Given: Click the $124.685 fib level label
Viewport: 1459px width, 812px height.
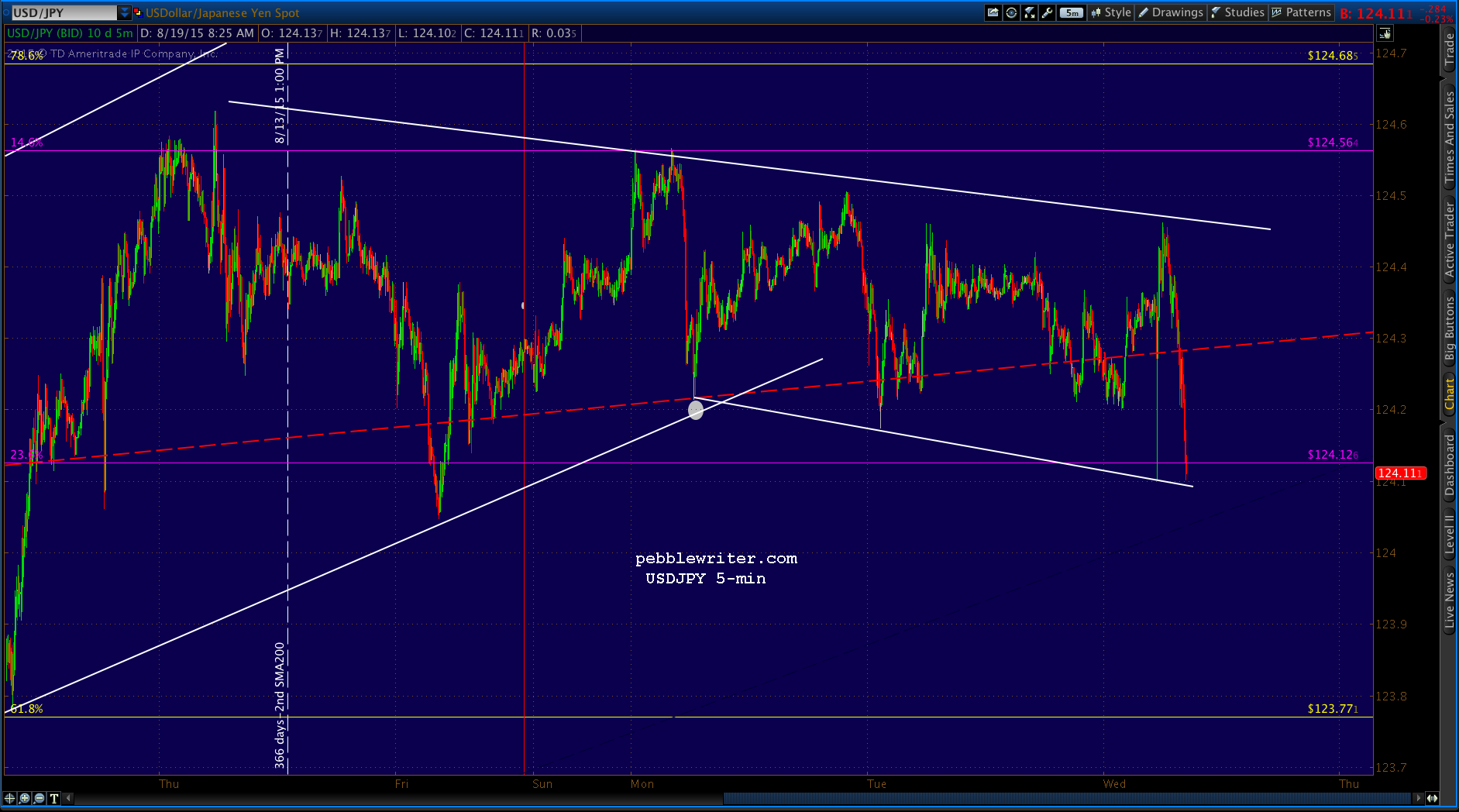Looking at the screenshot, I should click(1333, 56).
